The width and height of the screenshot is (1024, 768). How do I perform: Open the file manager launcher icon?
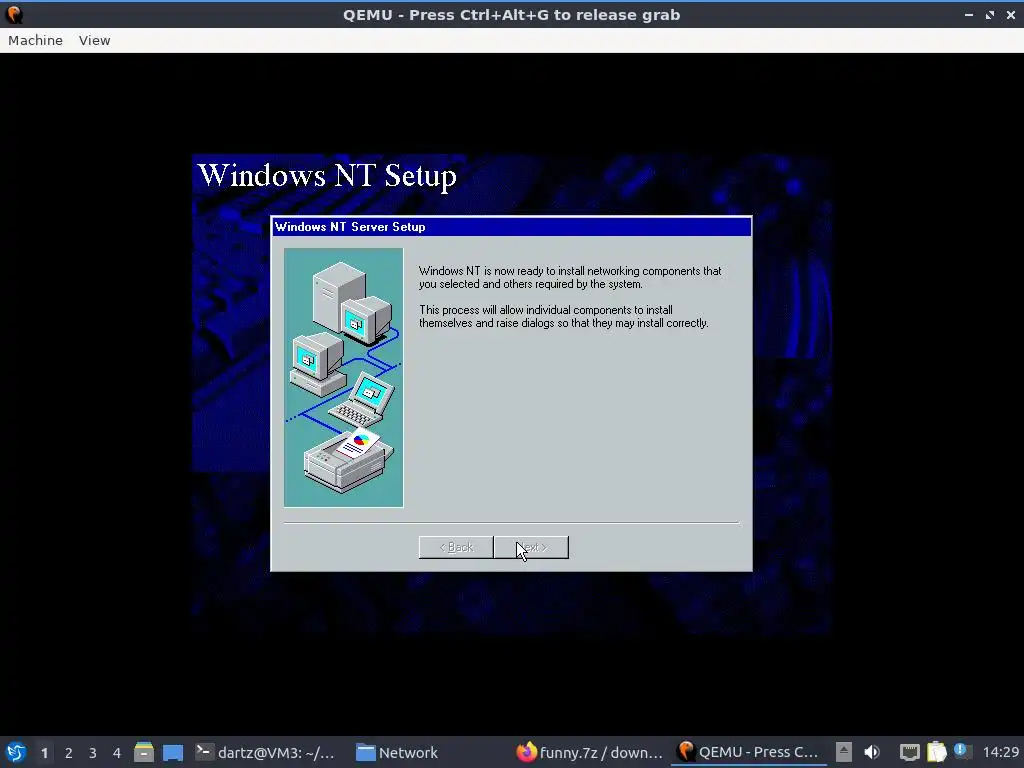[x=144, y=752]
